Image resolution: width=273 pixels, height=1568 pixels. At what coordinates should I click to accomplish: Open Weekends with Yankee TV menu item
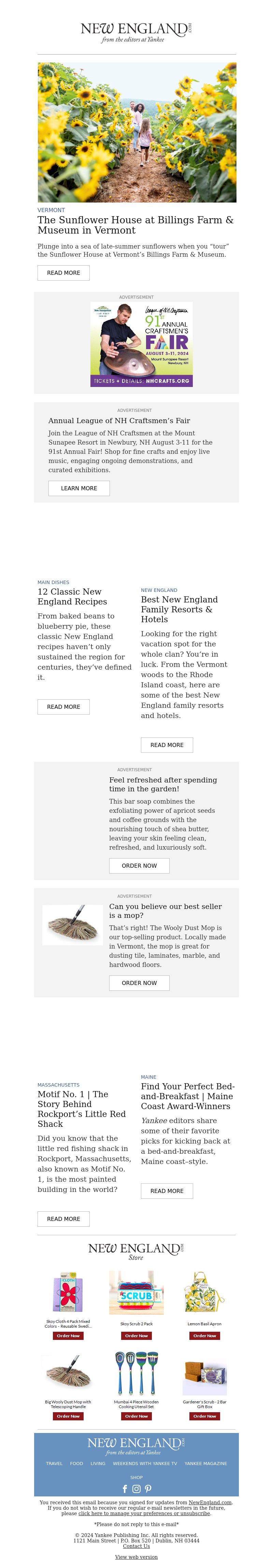coord(145,1463)
